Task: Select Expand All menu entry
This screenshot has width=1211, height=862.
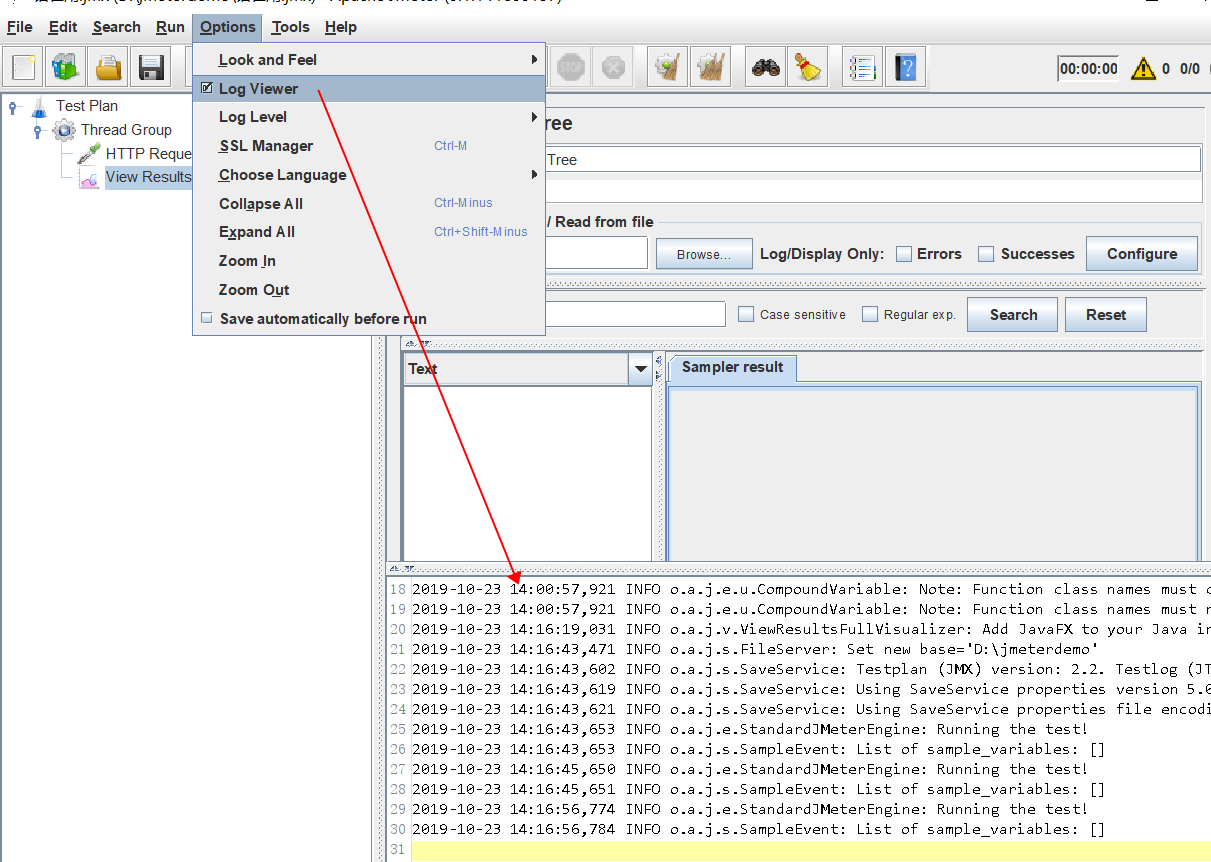Action: (x=368, y=232)
